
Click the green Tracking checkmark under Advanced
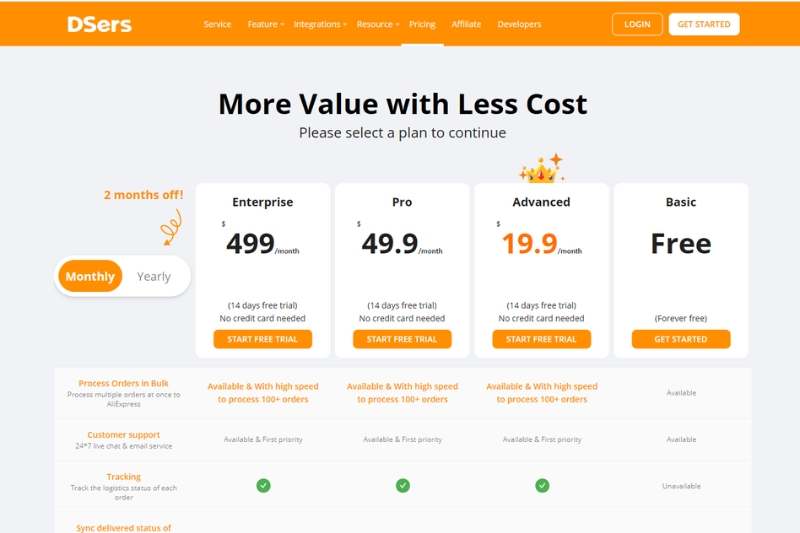[542, 486]
